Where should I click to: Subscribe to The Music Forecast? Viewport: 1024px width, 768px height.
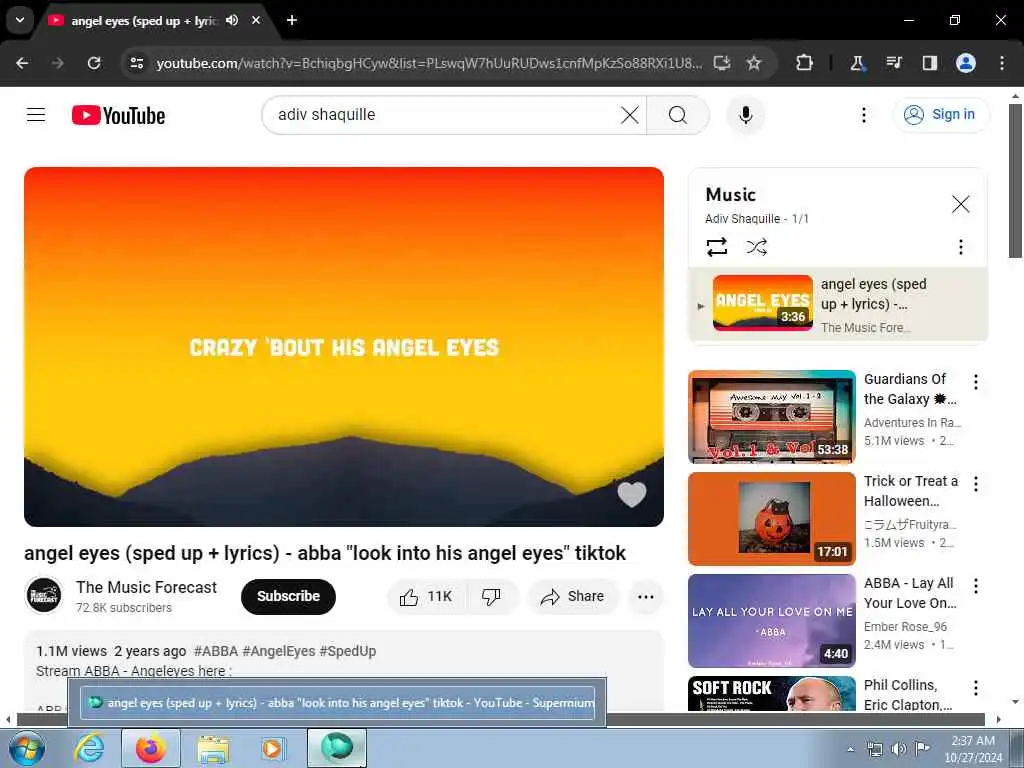pyautogui.click(x=288, y=596)
